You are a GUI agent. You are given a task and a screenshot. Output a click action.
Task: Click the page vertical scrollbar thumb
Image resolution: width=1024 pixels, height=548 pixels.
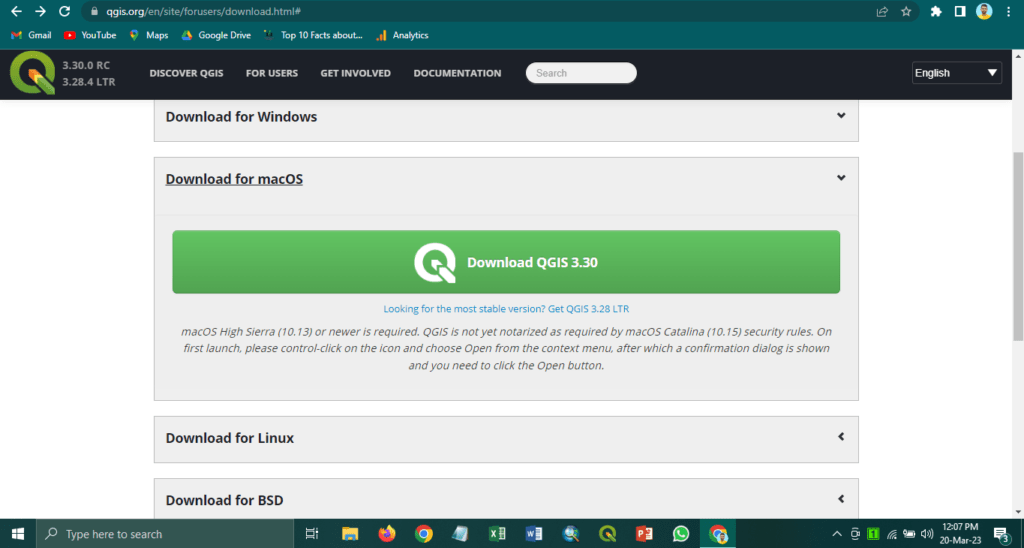coord(1018,246)
